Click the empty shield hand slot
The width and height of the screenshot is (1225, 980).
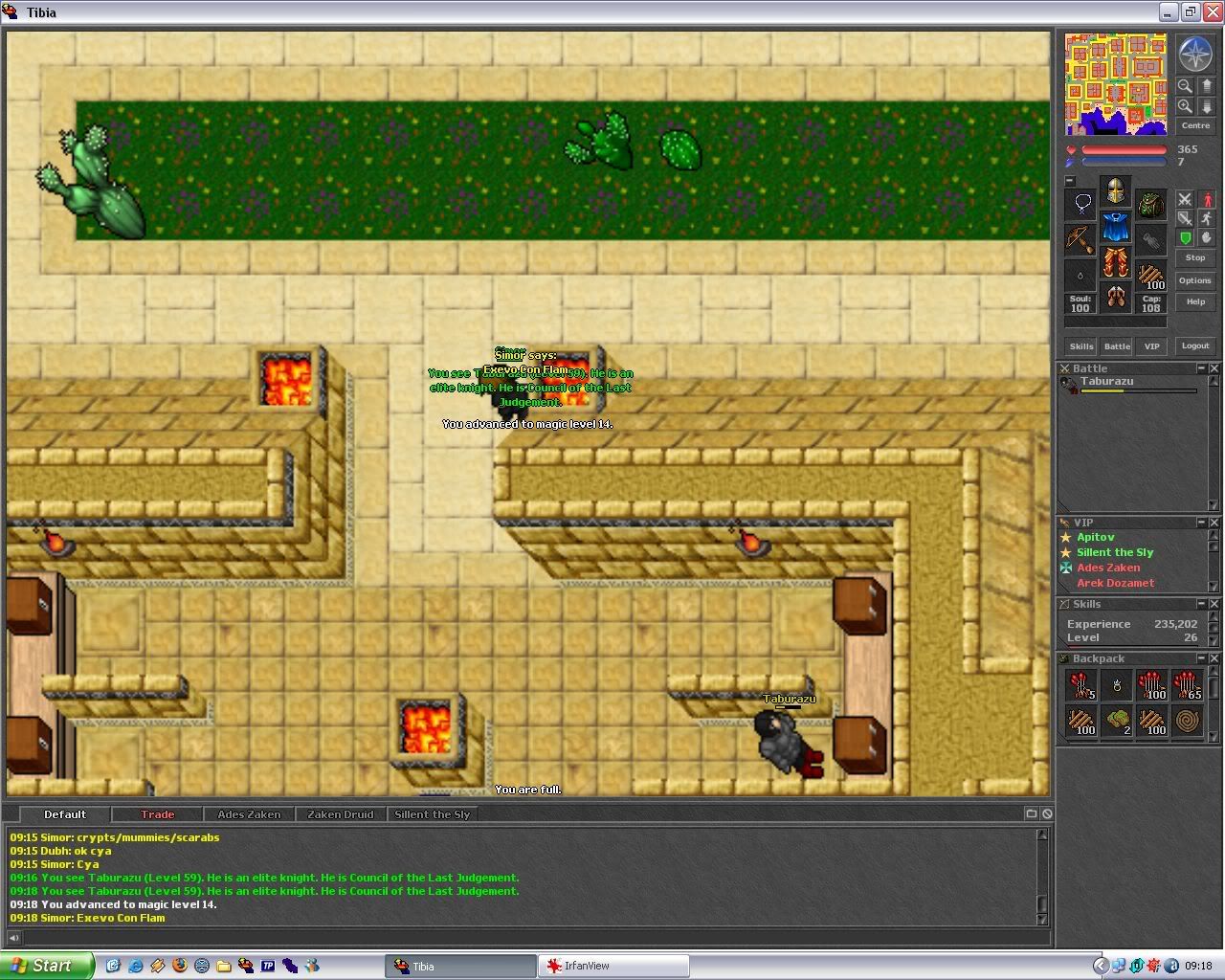(1150, 239)
